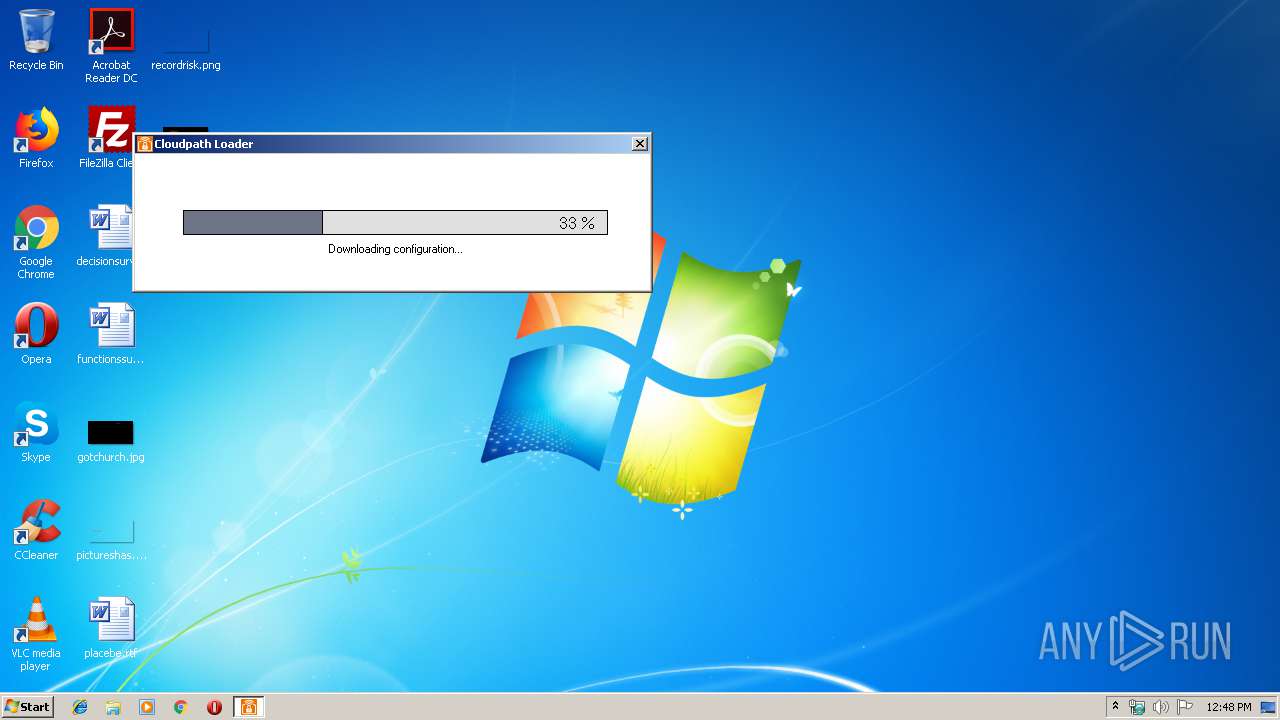
Task: Open the Start menu
Action: point(28,707)
